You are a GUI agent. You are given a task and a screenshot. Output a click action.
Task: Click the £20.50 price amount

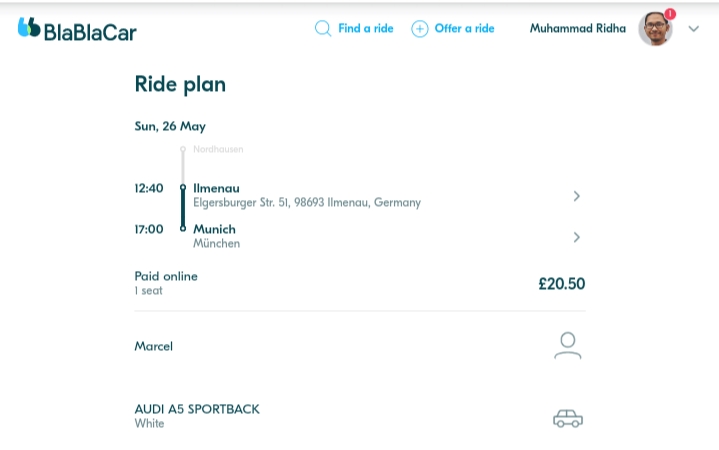[561, 283]
